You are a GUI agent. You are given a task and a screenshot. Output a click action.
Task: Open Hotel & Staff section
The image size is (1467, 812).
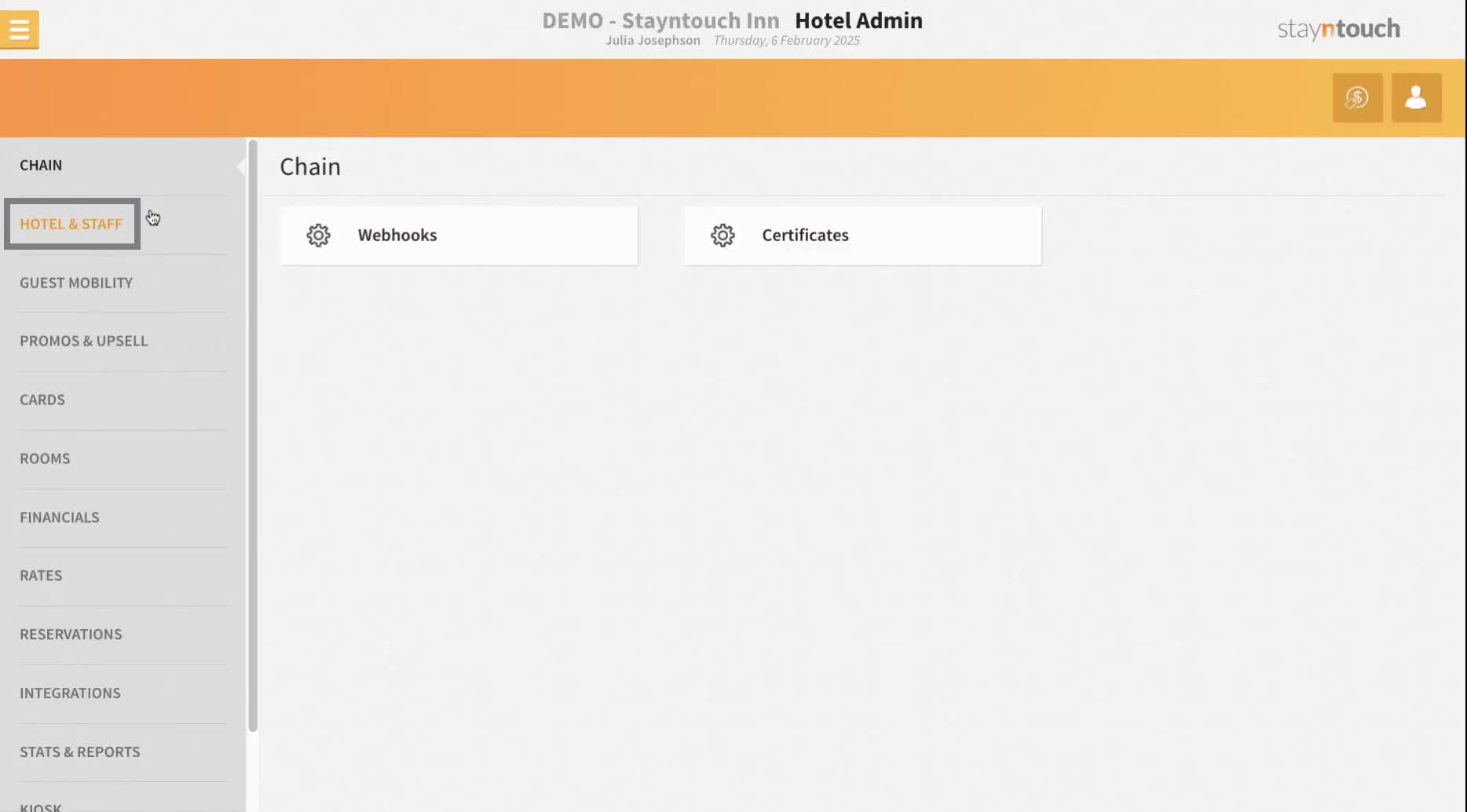pos(71,224)
